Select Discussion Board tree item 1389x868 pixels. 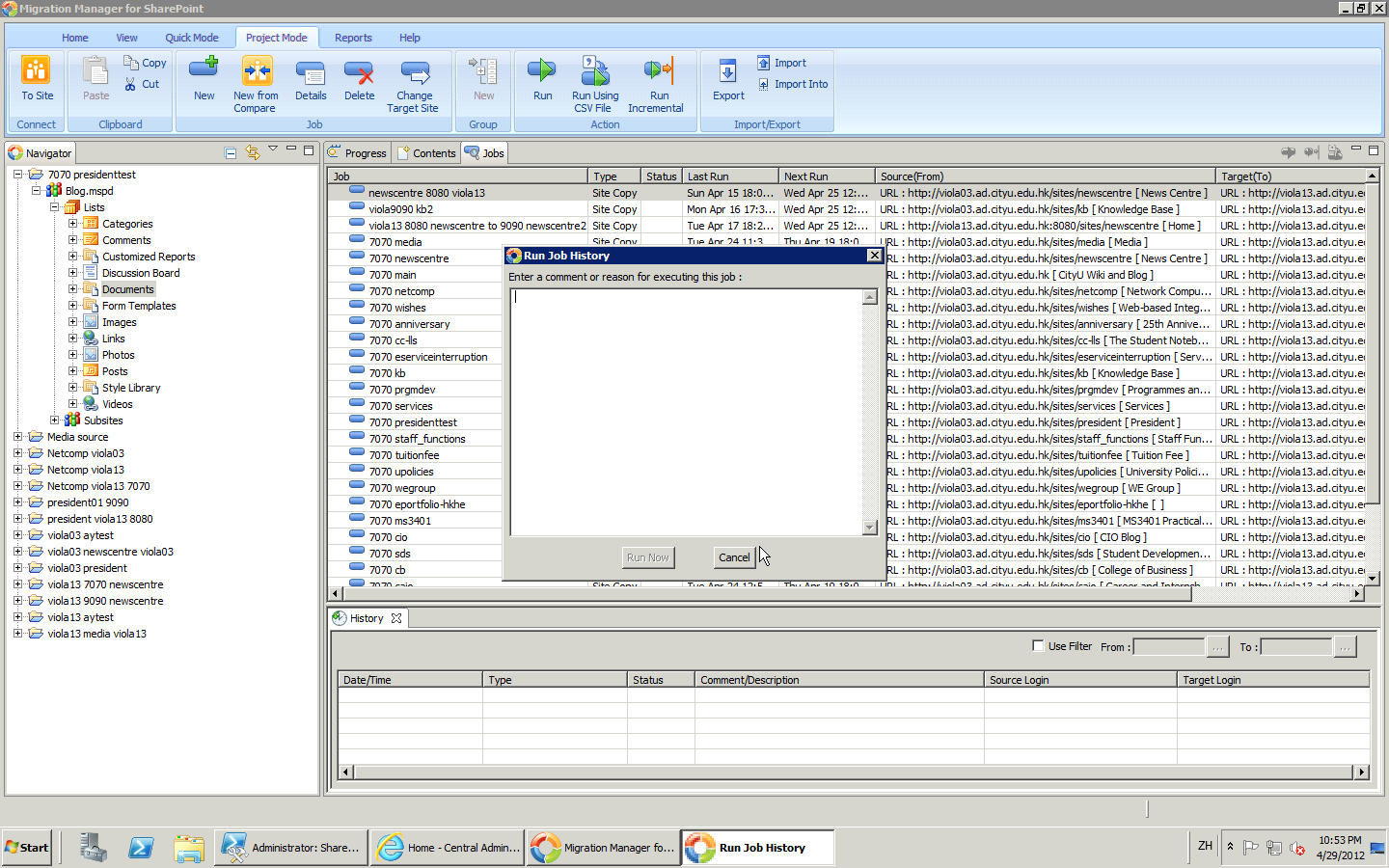[141, 273]
